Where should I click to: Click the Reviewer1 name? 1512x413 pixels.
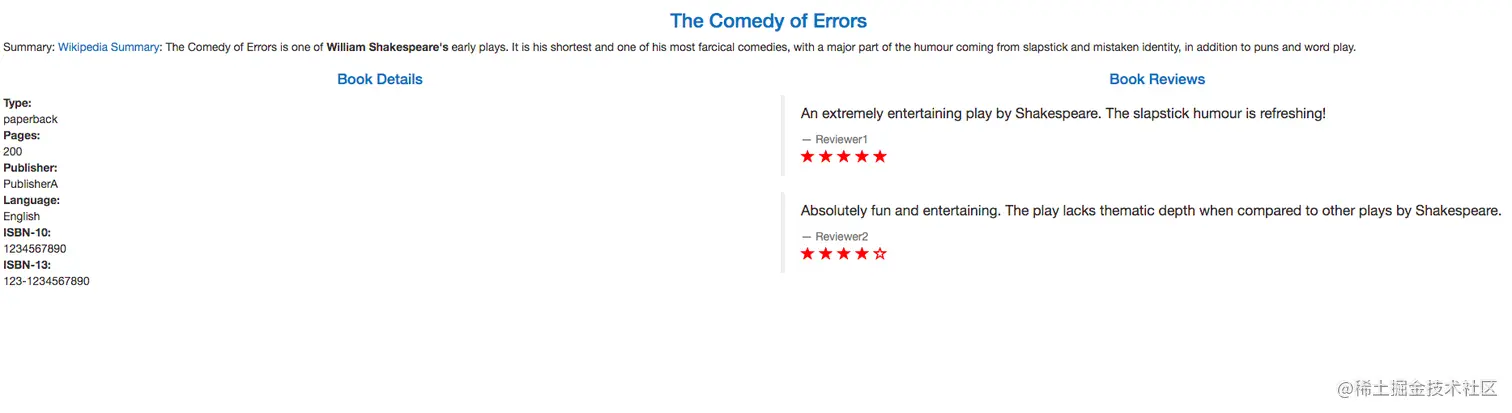point(841,139)
